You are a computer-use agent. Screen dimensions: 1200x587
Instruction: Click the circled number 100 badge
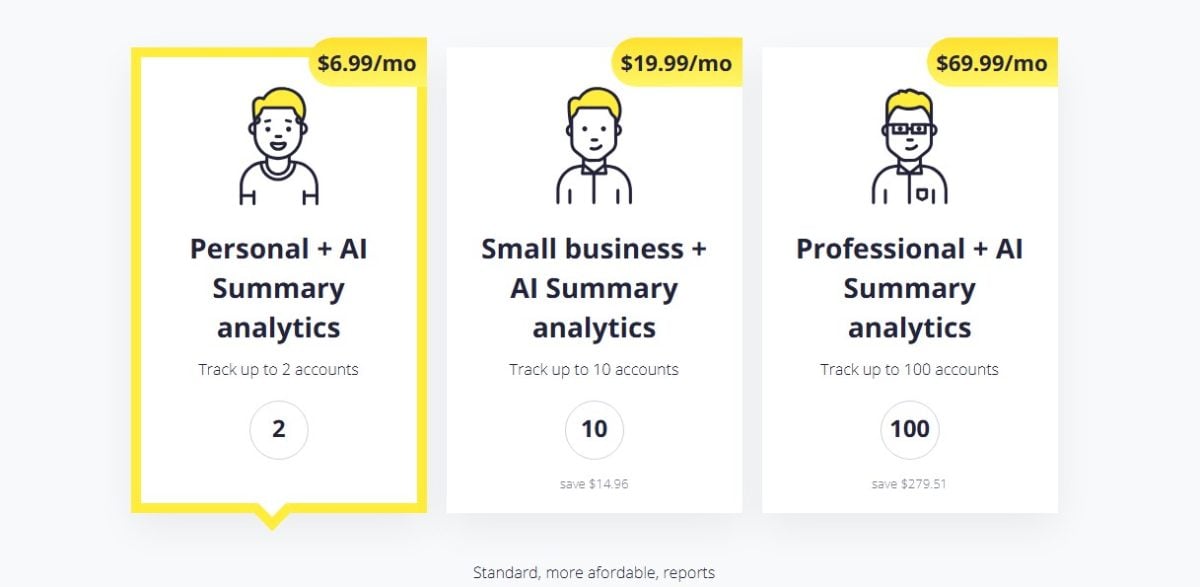[x=910, y=430]
